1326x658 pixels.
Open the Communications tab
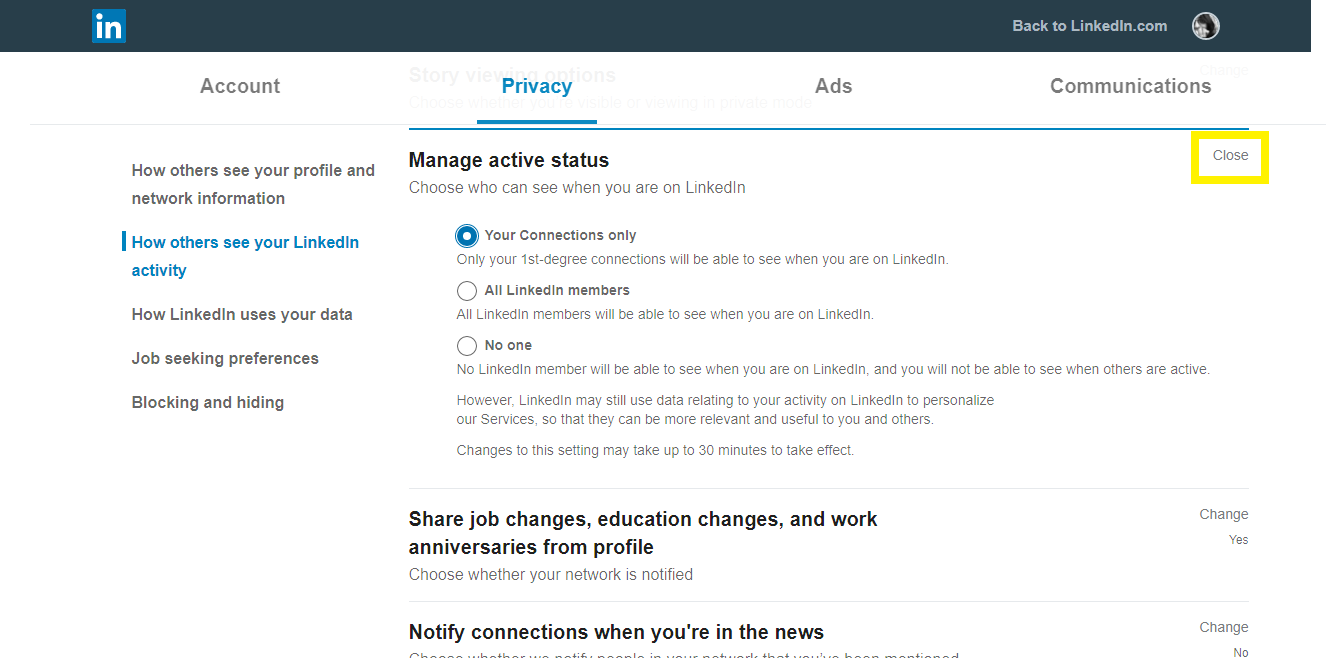(1130, 86)
